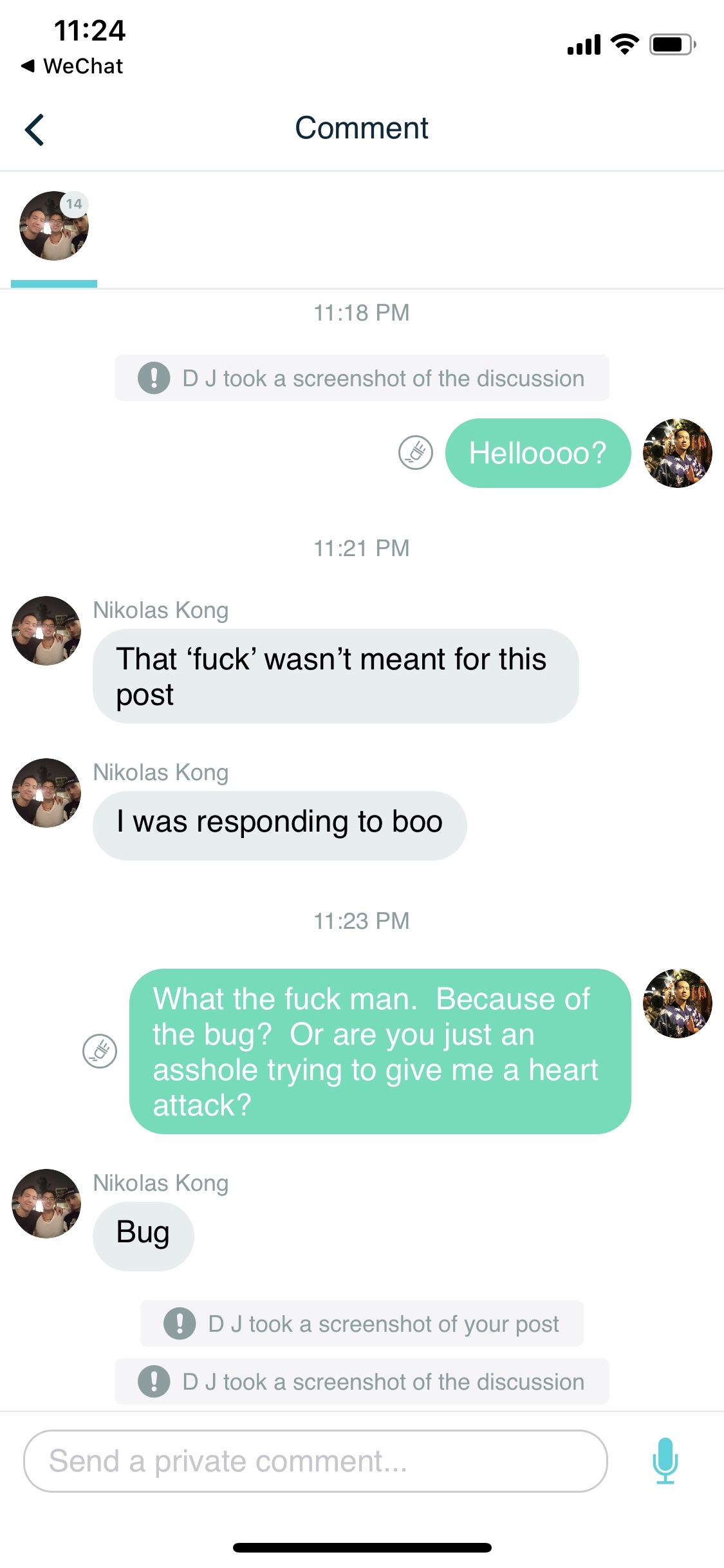
Task: Tap the alert icon on "screenshot of your post" notice
Action: pos(180,1323)
